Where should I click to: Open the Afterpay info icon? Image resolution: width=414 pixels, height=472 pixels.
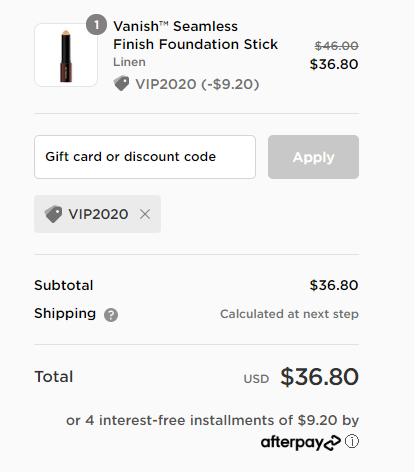point(352,441)
